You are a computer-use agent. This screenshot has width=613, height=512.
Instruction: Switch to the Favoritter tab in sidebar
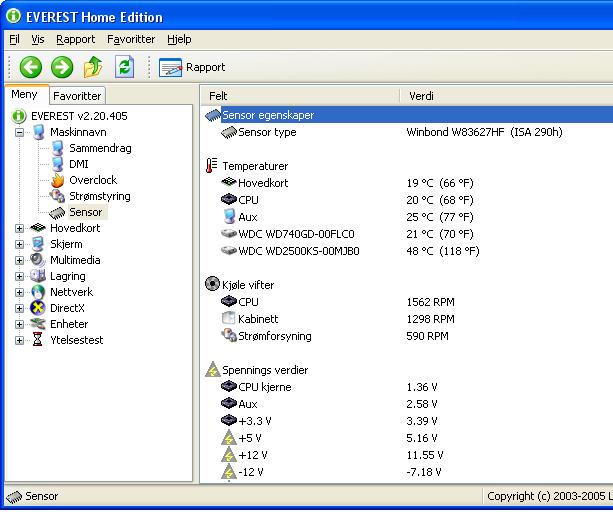pos(77,96)
